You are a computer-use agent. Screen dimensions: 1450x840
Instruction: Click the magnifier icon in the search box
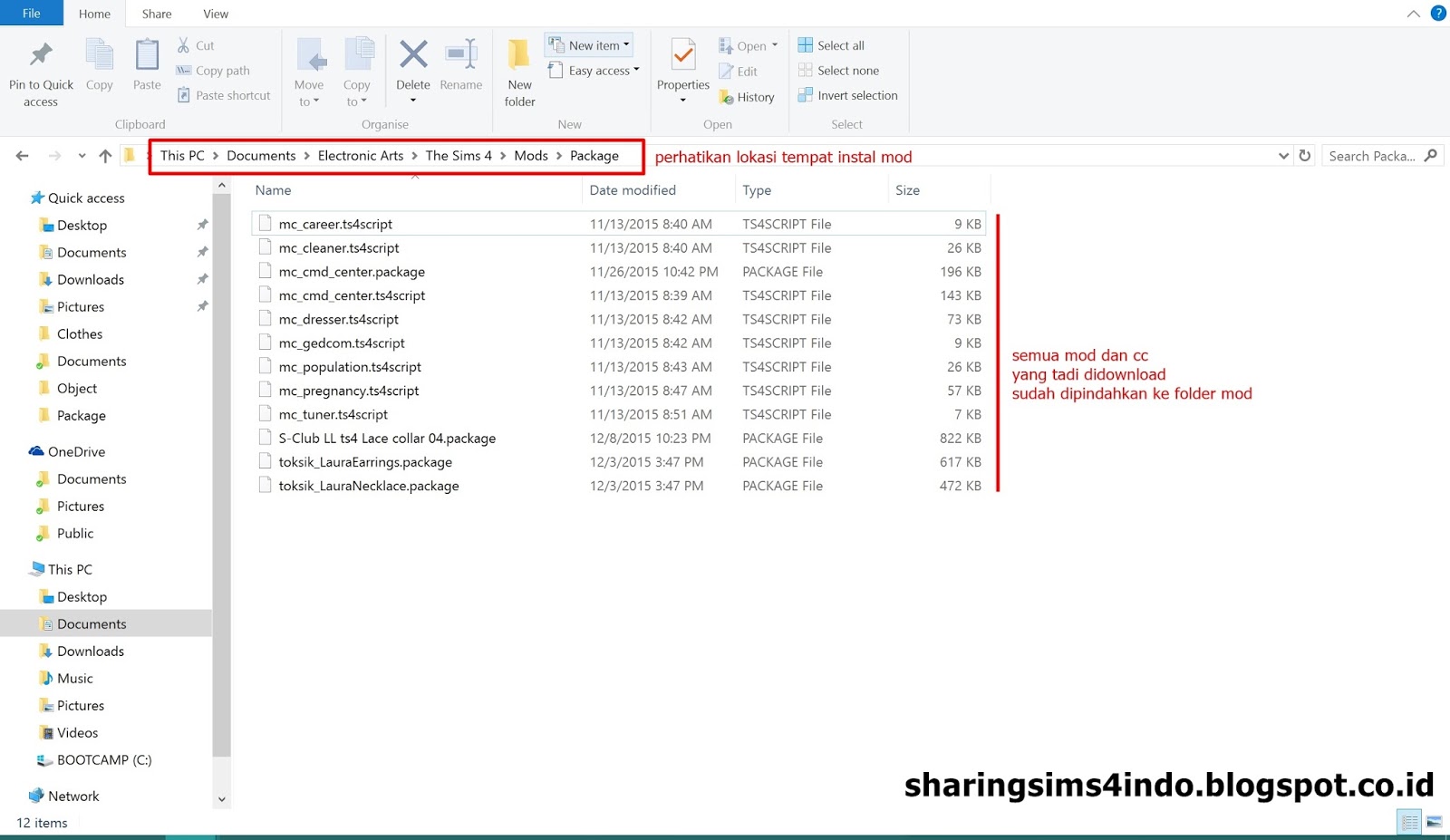[1431, 156]
